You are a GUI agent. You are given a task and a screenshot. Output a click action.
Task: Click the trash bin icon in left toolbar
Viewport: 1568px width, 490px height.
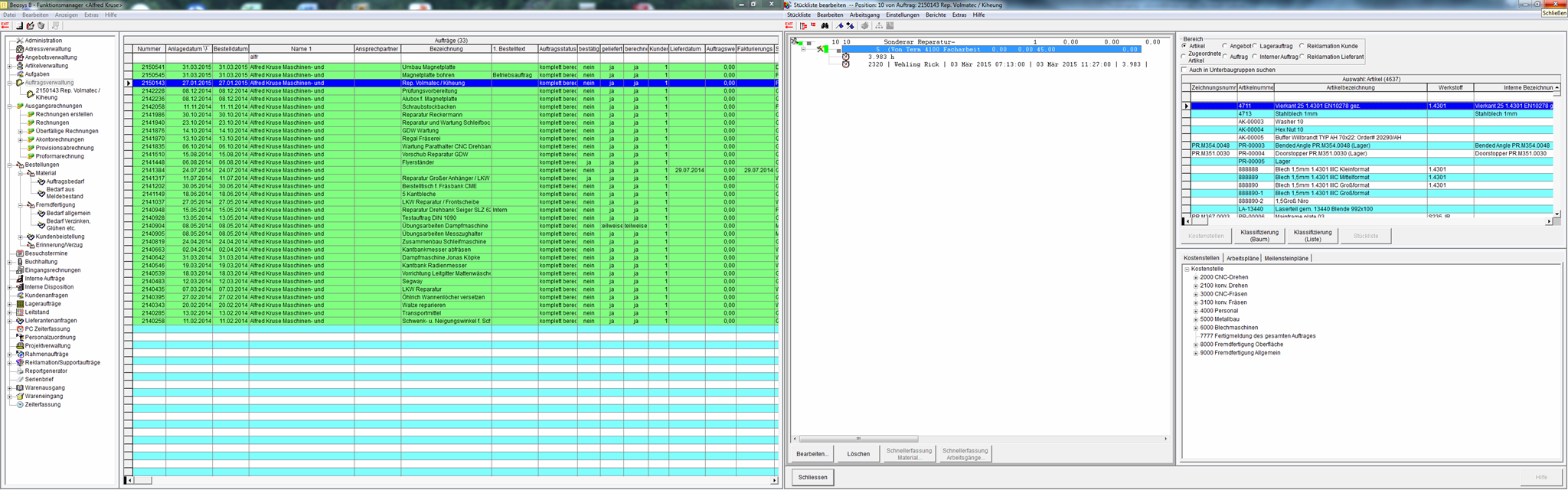pos(41,25)
